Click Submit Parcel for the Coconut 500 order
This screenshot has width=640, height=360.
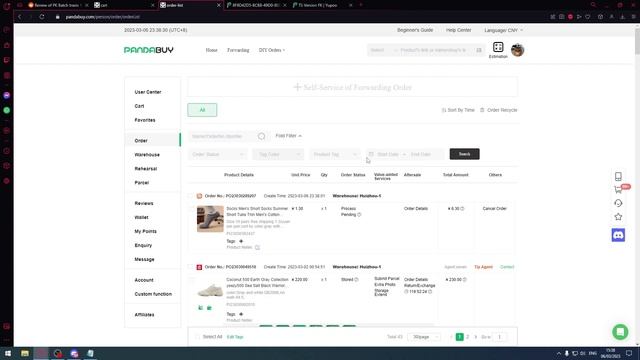click(x=387, y=278)
